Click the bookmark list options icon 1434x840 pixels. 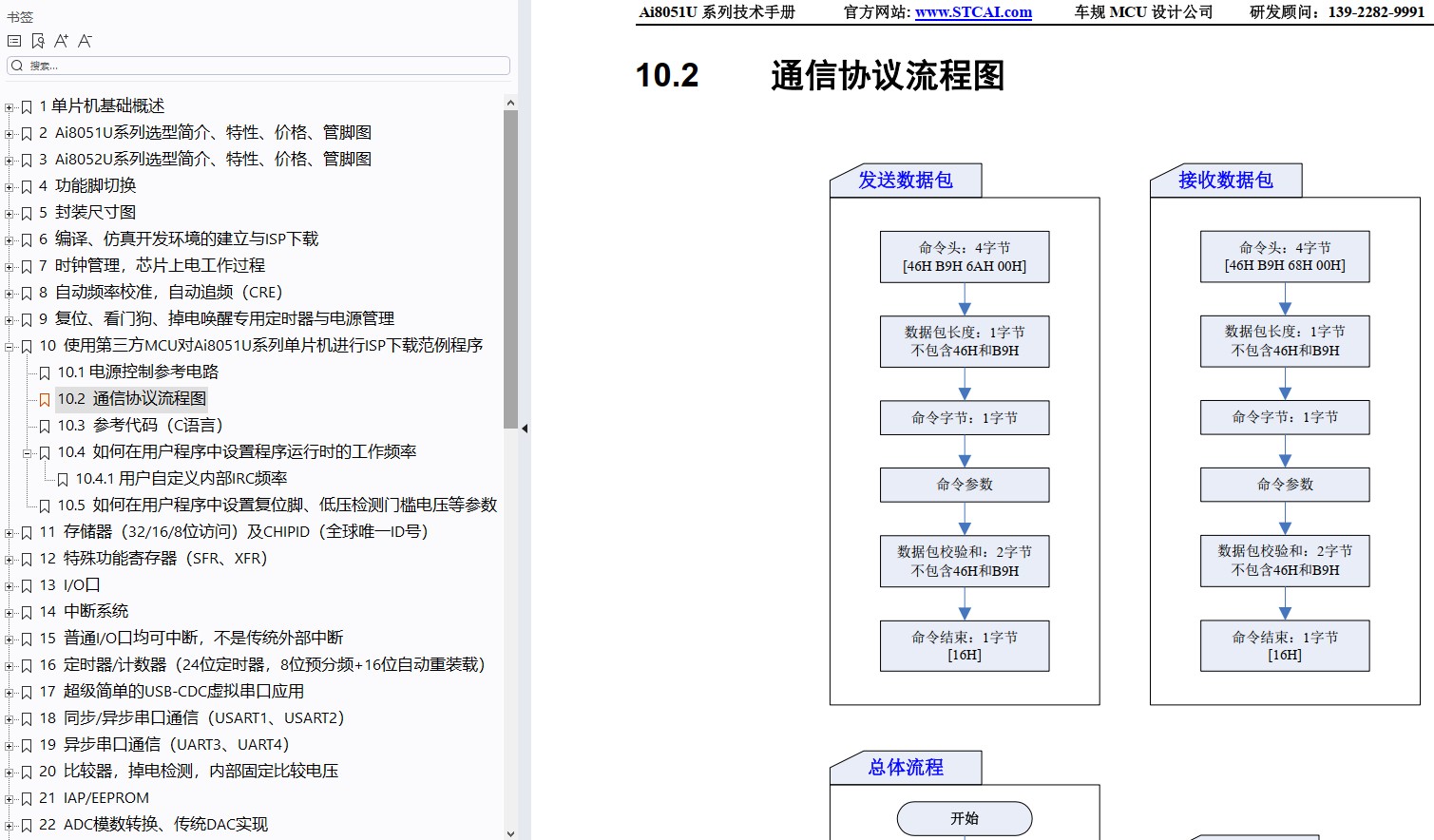click(x=13, y=41)
